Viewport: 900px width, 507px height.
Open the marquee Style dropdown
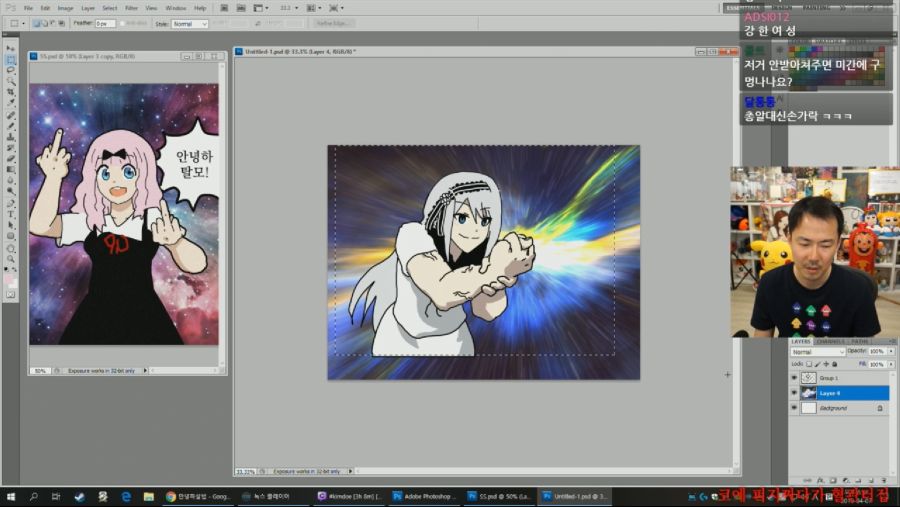click(x=190, y=23)
